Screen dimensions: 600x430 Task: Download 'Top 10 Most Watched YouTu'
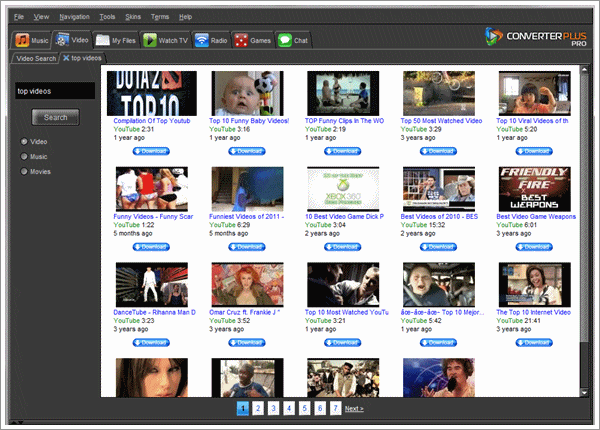[342, 342]
